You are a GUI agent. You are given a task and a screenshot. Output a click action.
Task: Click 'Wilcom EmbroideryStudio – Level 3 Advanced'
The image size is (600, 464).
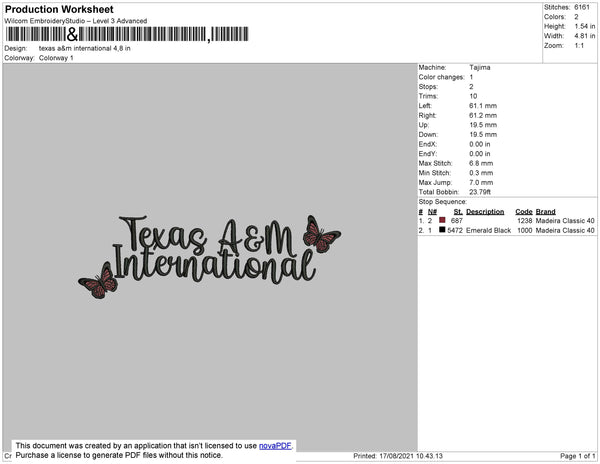pyautogui.click(x=76, y=21)
